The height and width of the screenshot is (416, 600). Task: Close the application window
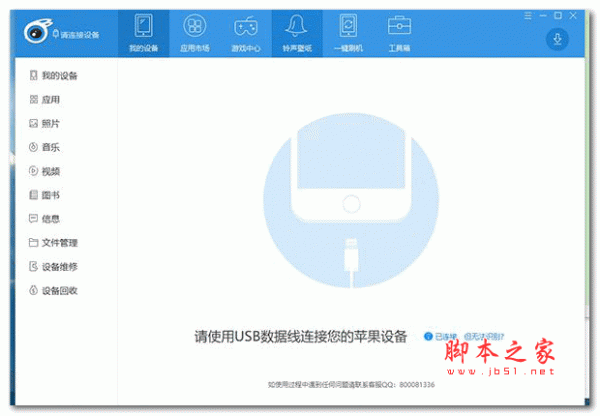tap(573, 16)
